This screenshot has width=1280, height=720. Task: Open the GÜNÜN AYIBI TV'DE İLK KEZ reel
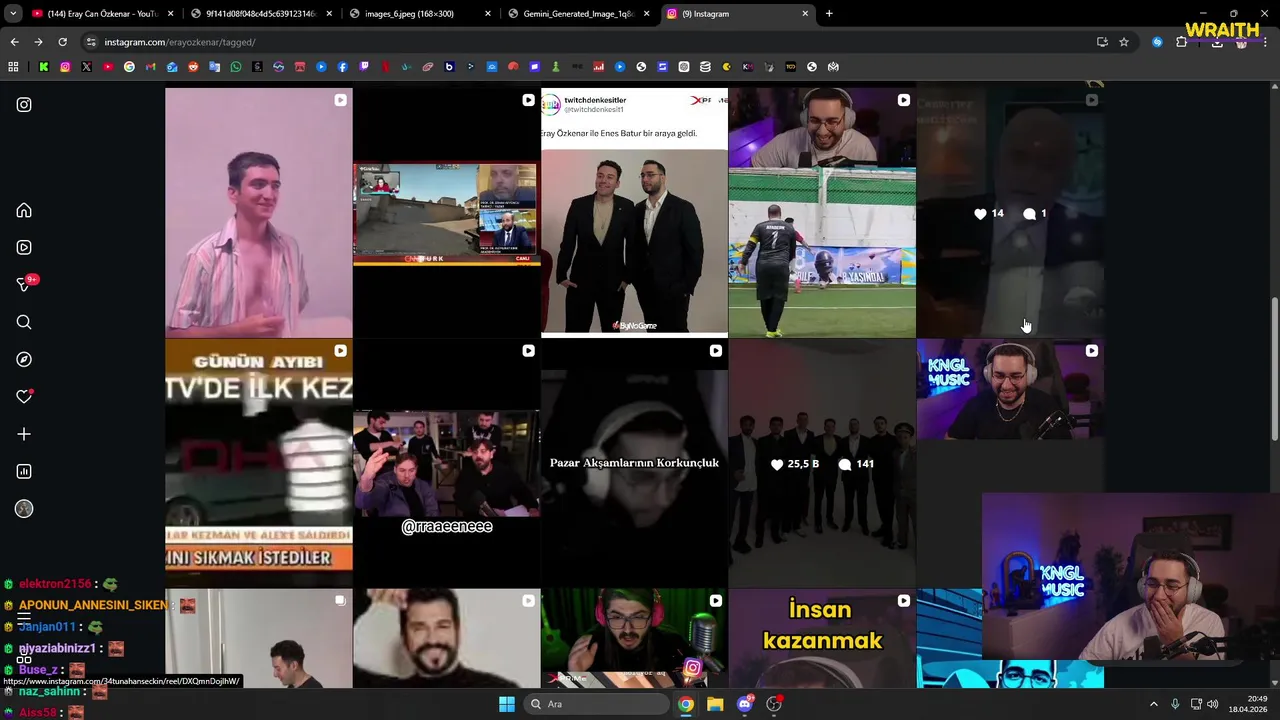point(259,463)
